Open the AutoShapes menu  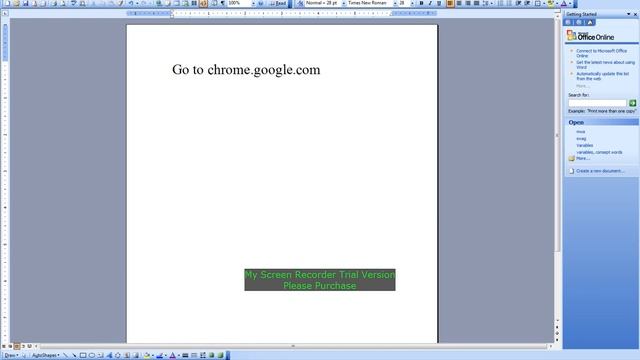click(x=46, y=356)
